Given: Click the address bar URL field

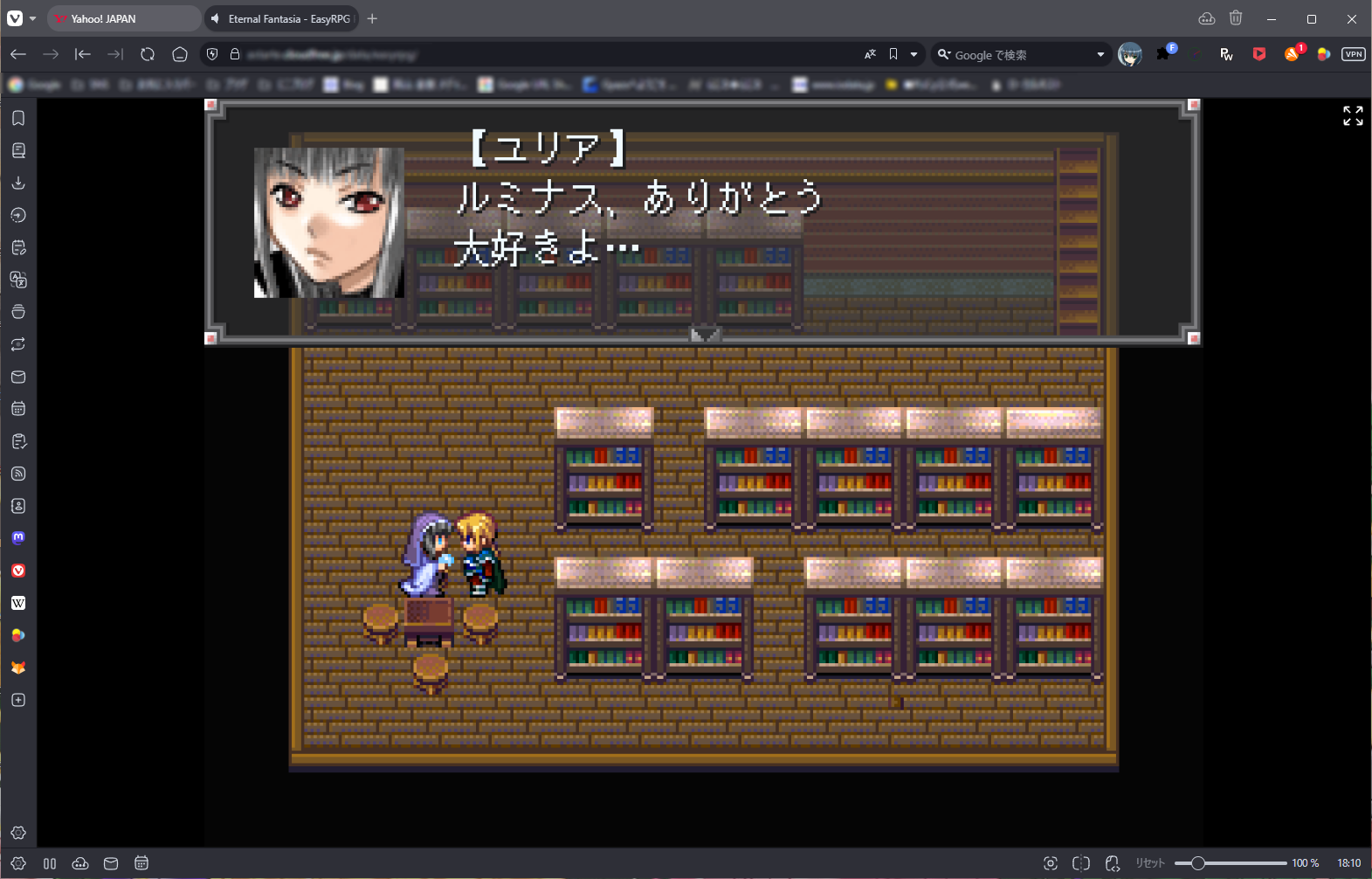Looking at the screenshot, I should pos(550,54).
